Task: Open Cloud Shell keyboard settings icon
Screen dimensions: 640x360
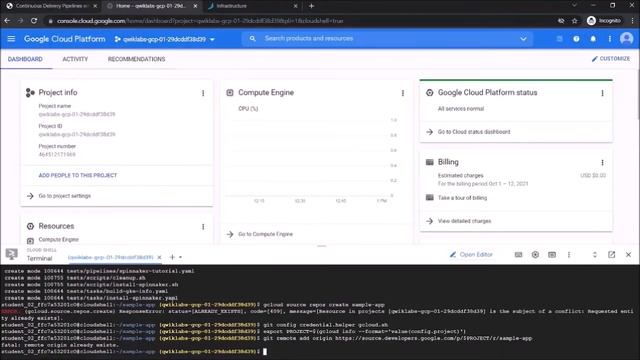Action: 518,255
